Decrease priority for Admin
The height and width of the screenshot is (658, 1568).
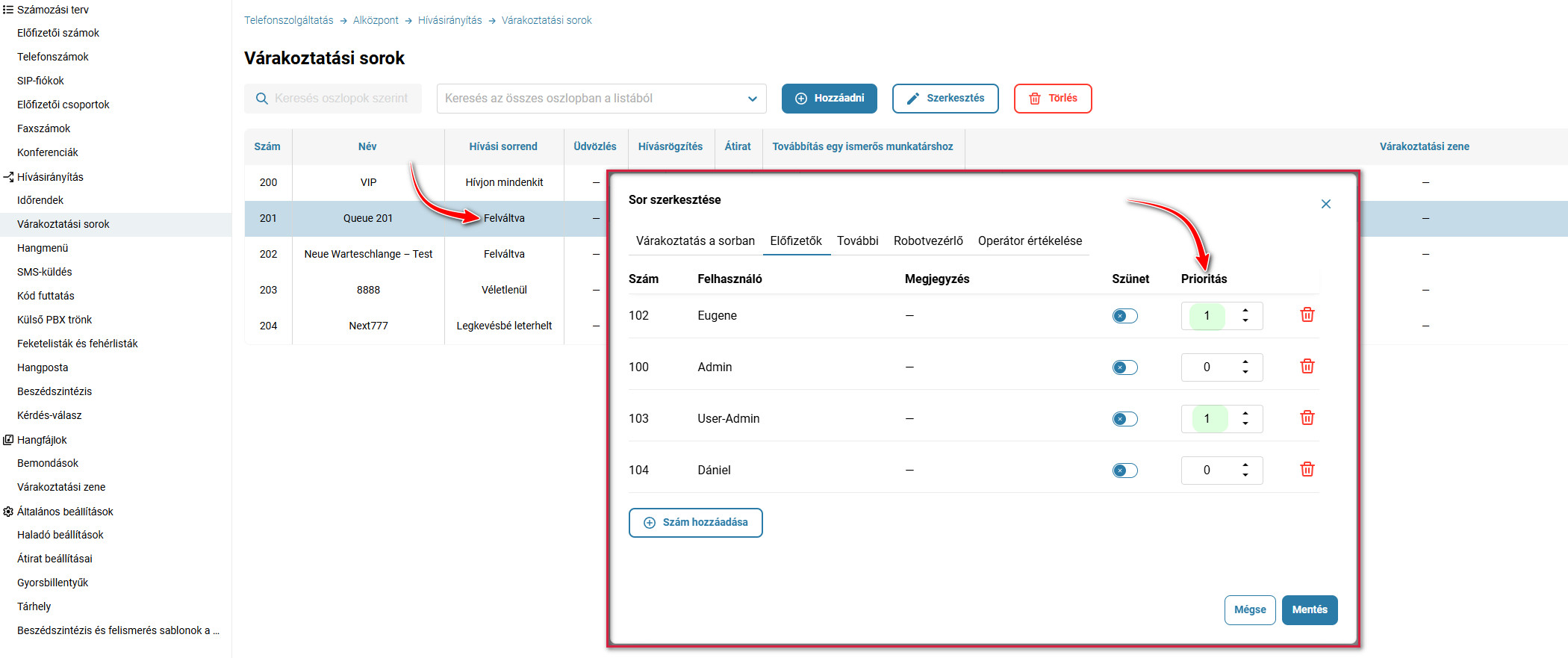coord(1245,373)
